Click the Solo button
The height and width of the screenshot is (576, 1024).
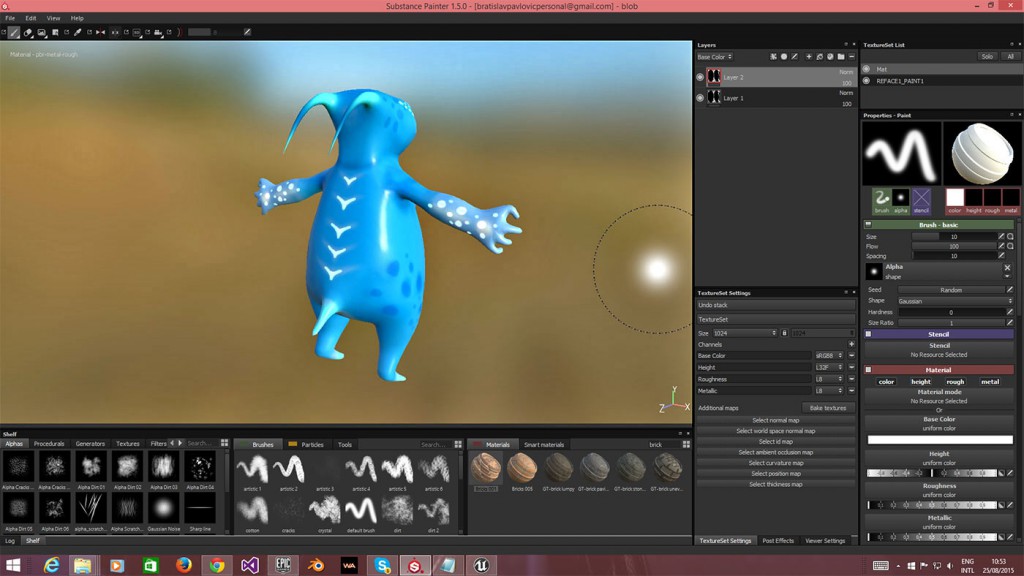(x=987, y=57)
